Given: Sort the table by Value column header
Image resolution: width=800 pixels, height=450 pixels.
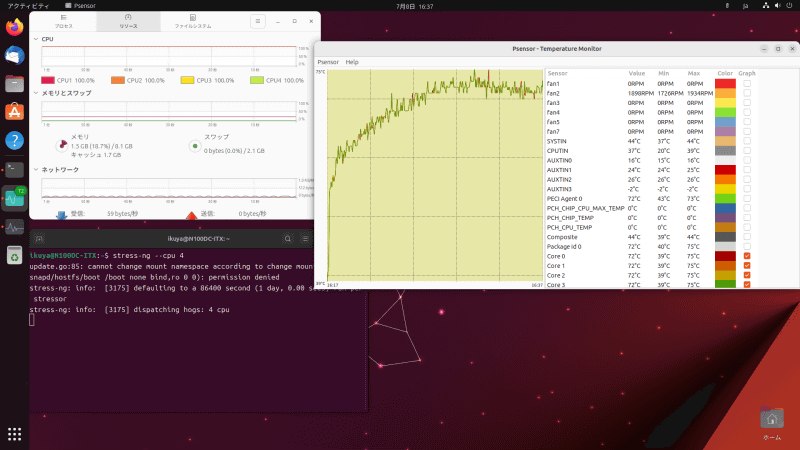Looking at the screenshot, I should click(637, 73).
